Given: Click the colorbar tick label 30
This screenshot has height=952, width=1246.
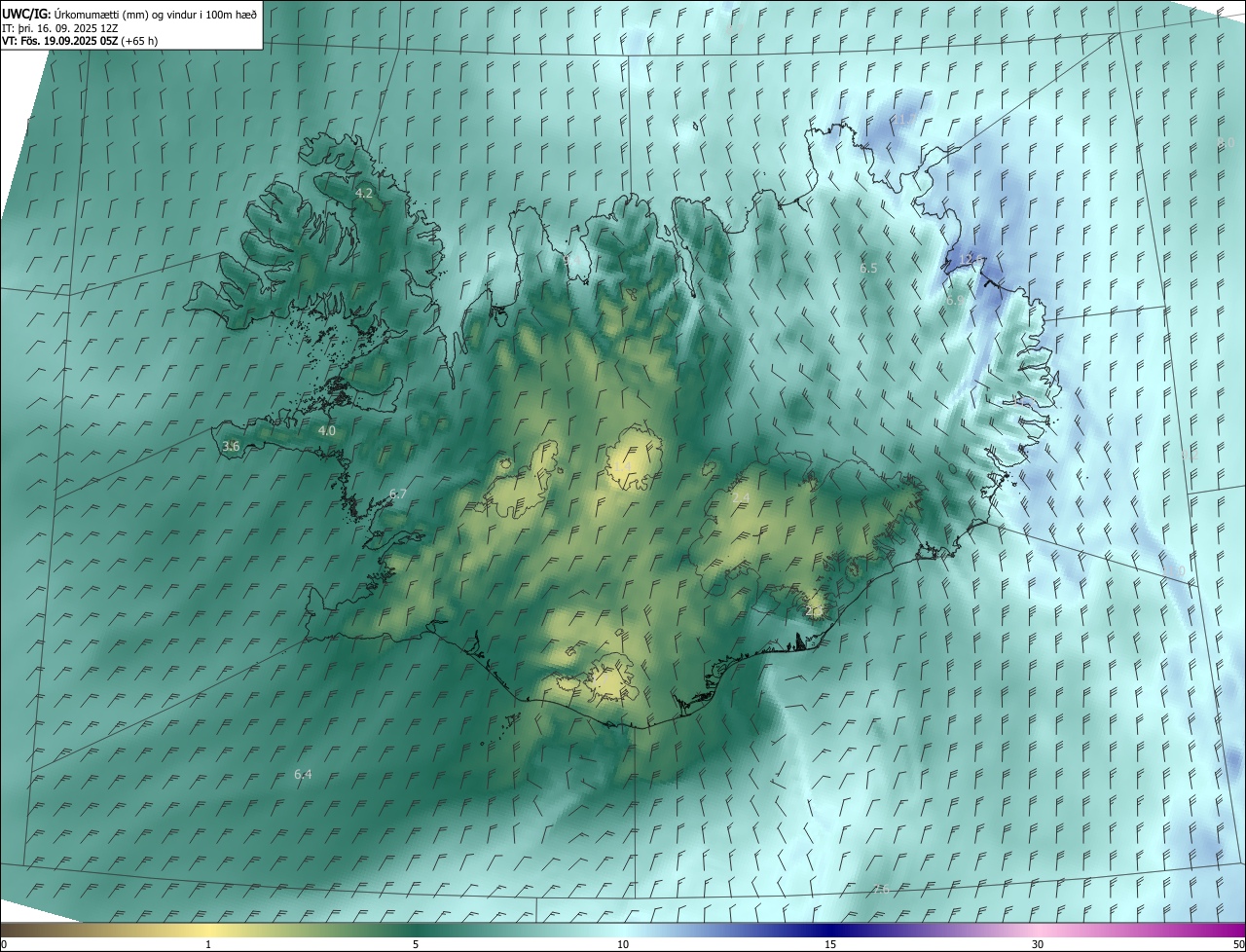Looking at the screenshot, I should click(1038, 944).
